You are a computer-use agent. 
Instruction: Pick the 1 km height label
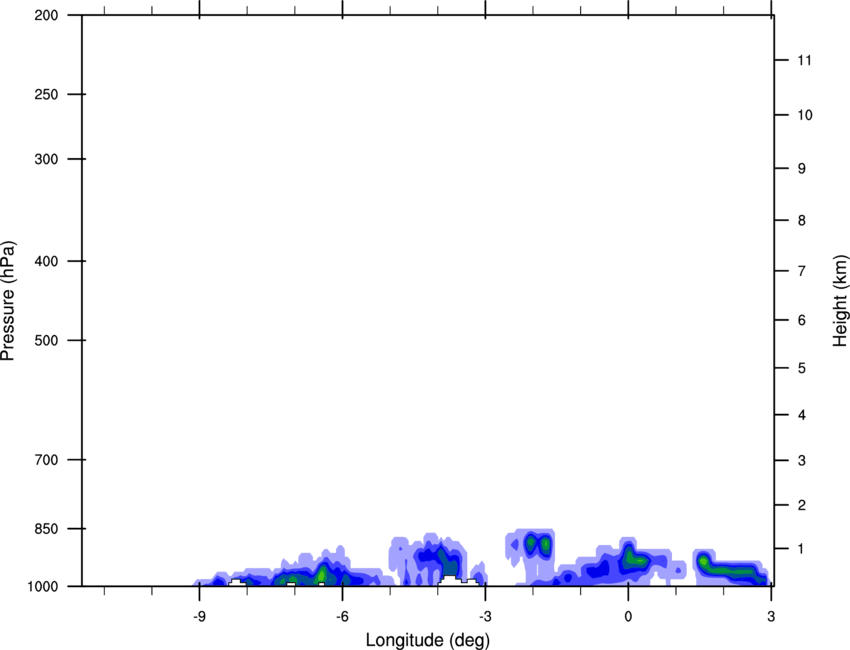[x=802, y=549]
